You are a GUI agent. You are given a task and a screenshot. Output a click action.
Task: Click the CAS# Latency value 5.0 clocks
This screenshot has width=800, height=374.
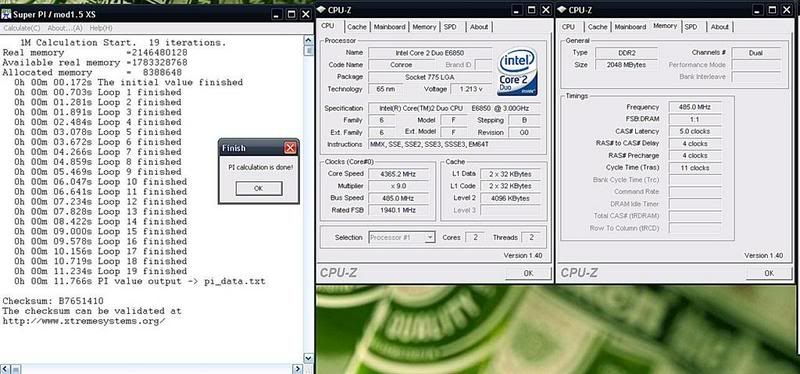[695, 132]
